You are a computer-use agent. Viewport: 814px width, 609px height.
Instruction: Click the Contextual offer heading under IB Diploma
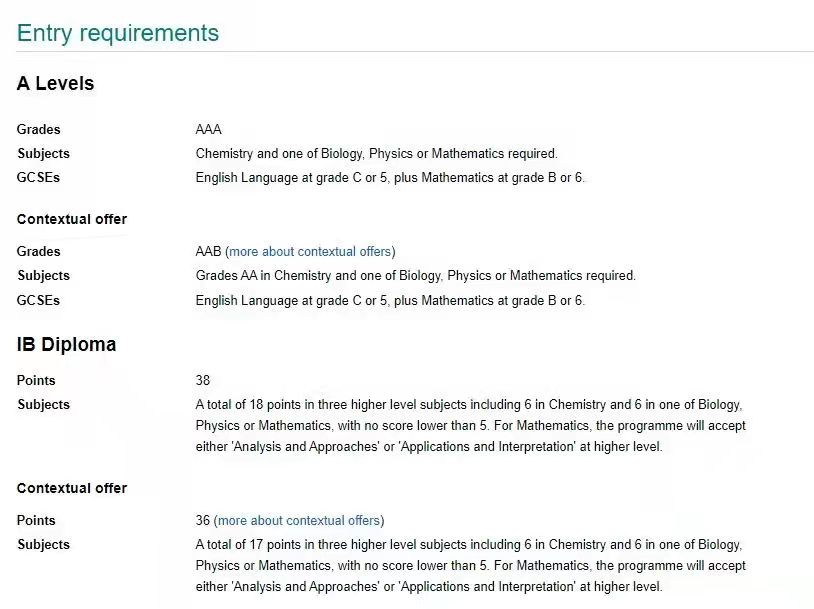coord(72,489)
